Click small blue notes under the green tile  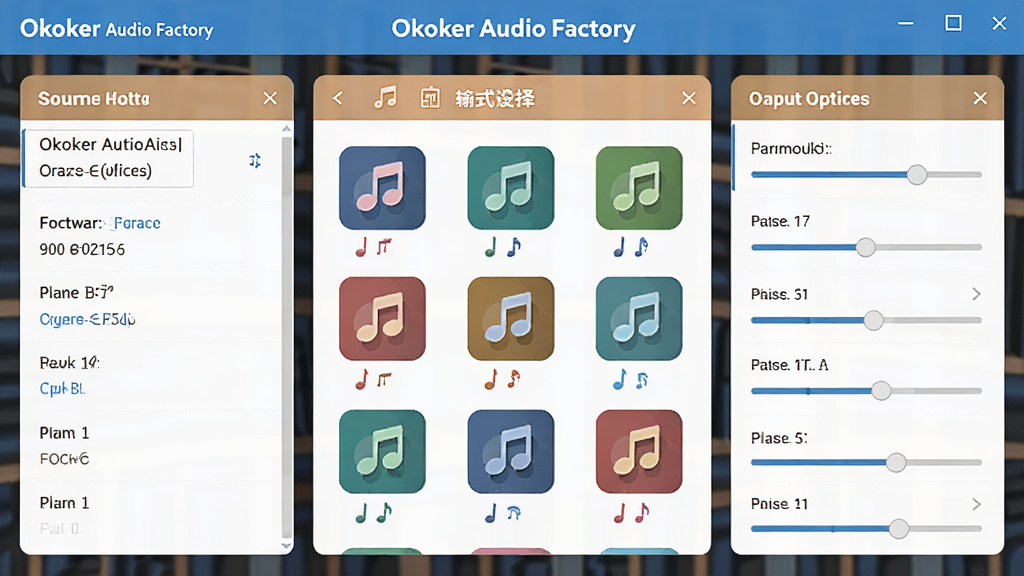click(x=630, y=247)
